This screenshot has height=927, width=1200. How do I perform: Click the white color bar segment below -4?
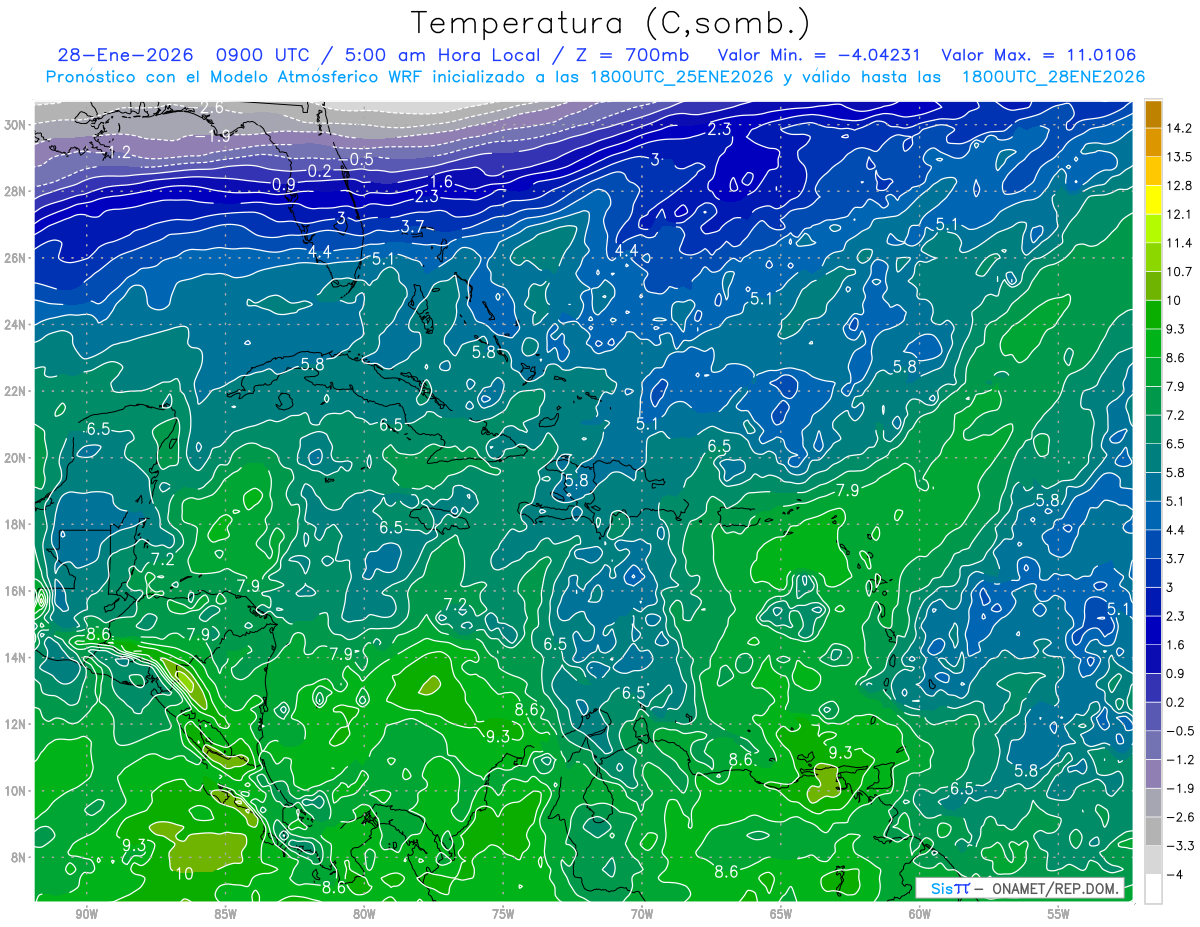pyautogui.click(x=1153, y=888)
